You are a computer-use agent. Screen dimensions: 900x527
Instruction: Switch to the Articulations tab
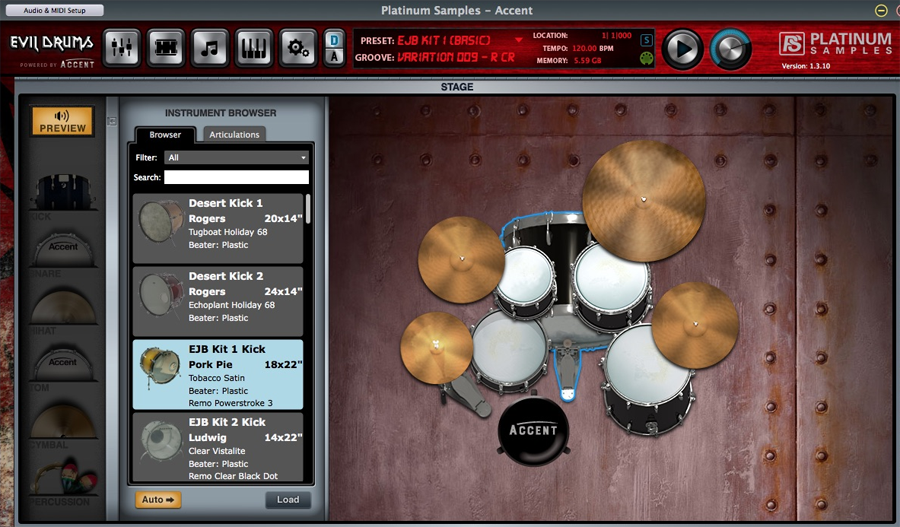(234, 134)
